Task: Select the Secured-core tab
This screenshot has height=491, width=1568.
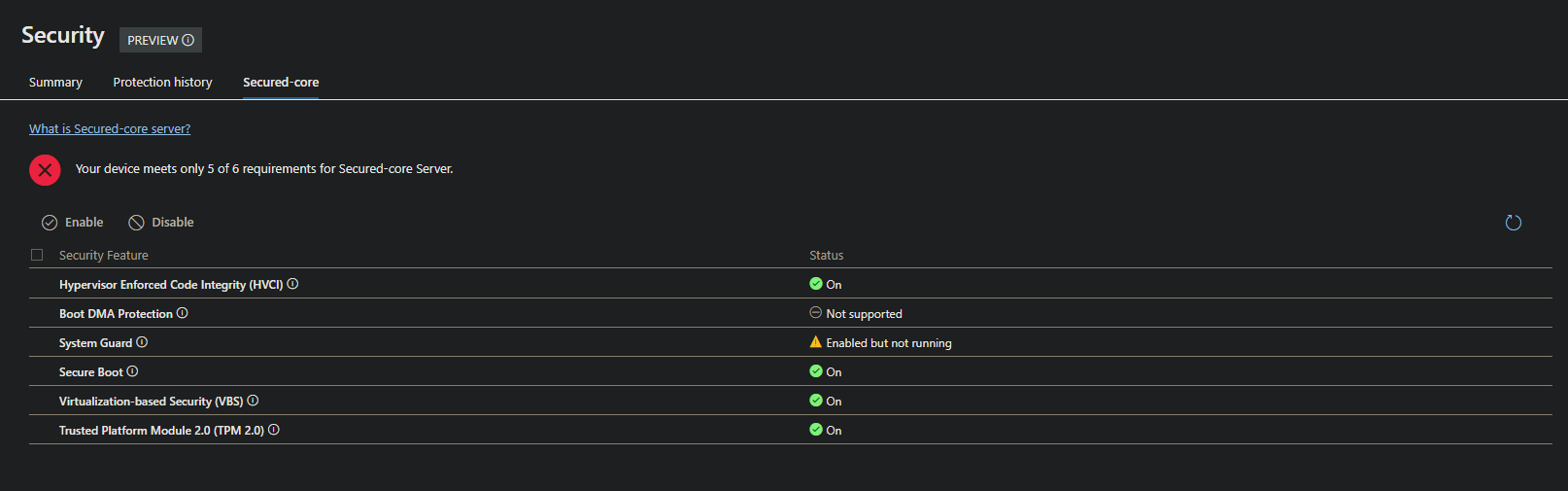Action: pos(281,83)
